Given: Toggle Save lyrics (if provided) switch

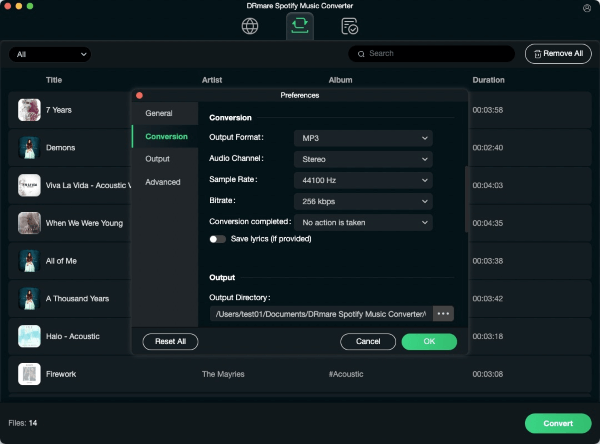Looking at the screenshot, I should (x=217, y=239).
